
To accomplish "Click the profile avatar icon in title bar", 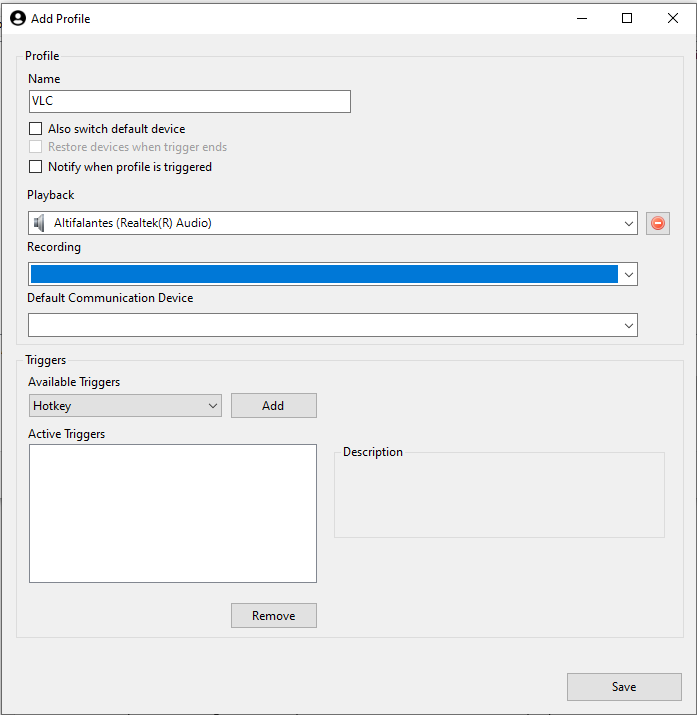I will click(18, 18).
